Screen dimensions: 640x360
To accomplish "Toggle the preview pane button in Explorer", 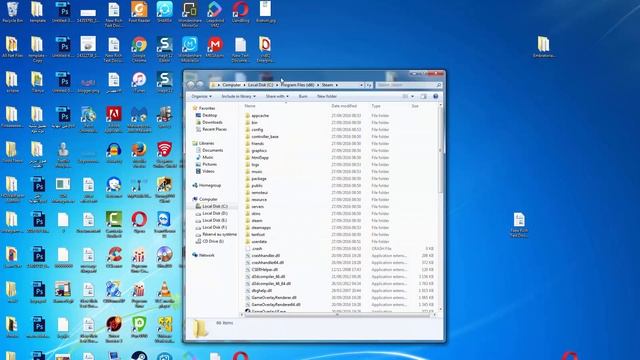I will click(423, 96).
